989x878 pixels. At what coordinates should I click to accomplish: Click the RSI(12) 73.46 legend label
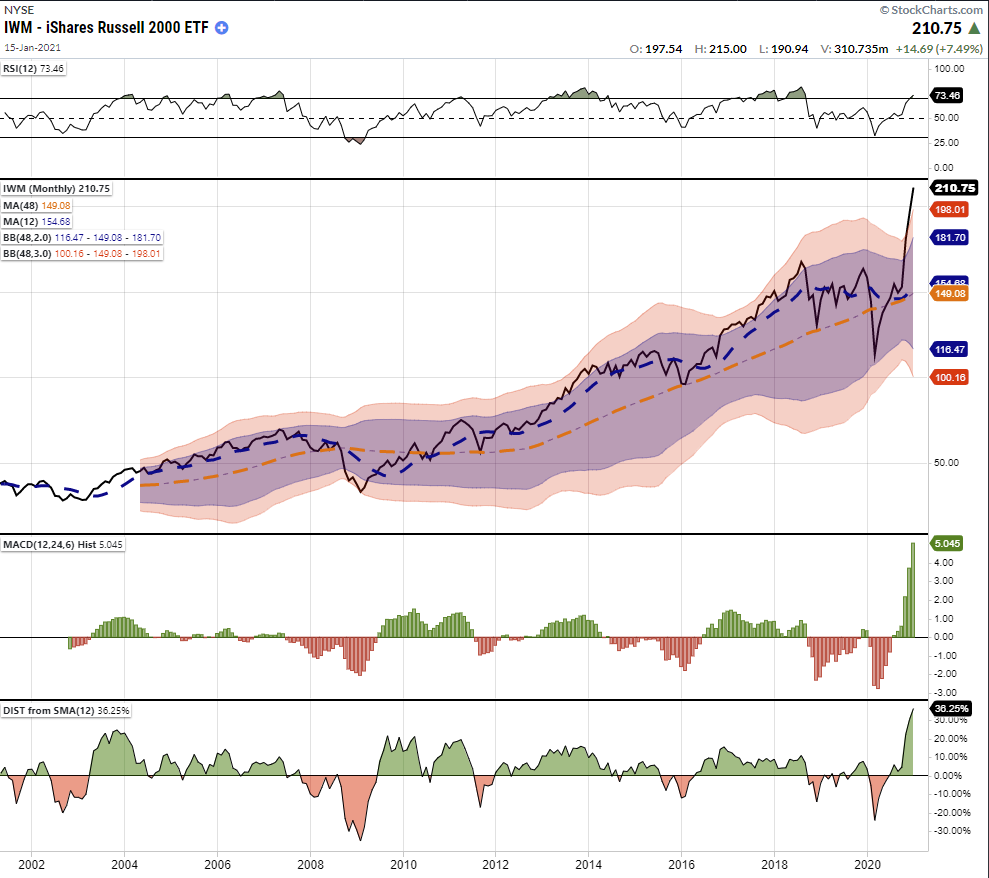tap(33, 69)
